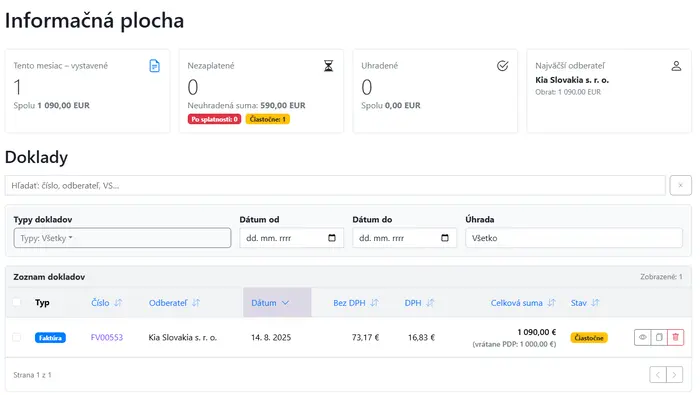Click the document icon in the Tento mesiac card
Screen dimensions: 700x395
click(154, 66)
